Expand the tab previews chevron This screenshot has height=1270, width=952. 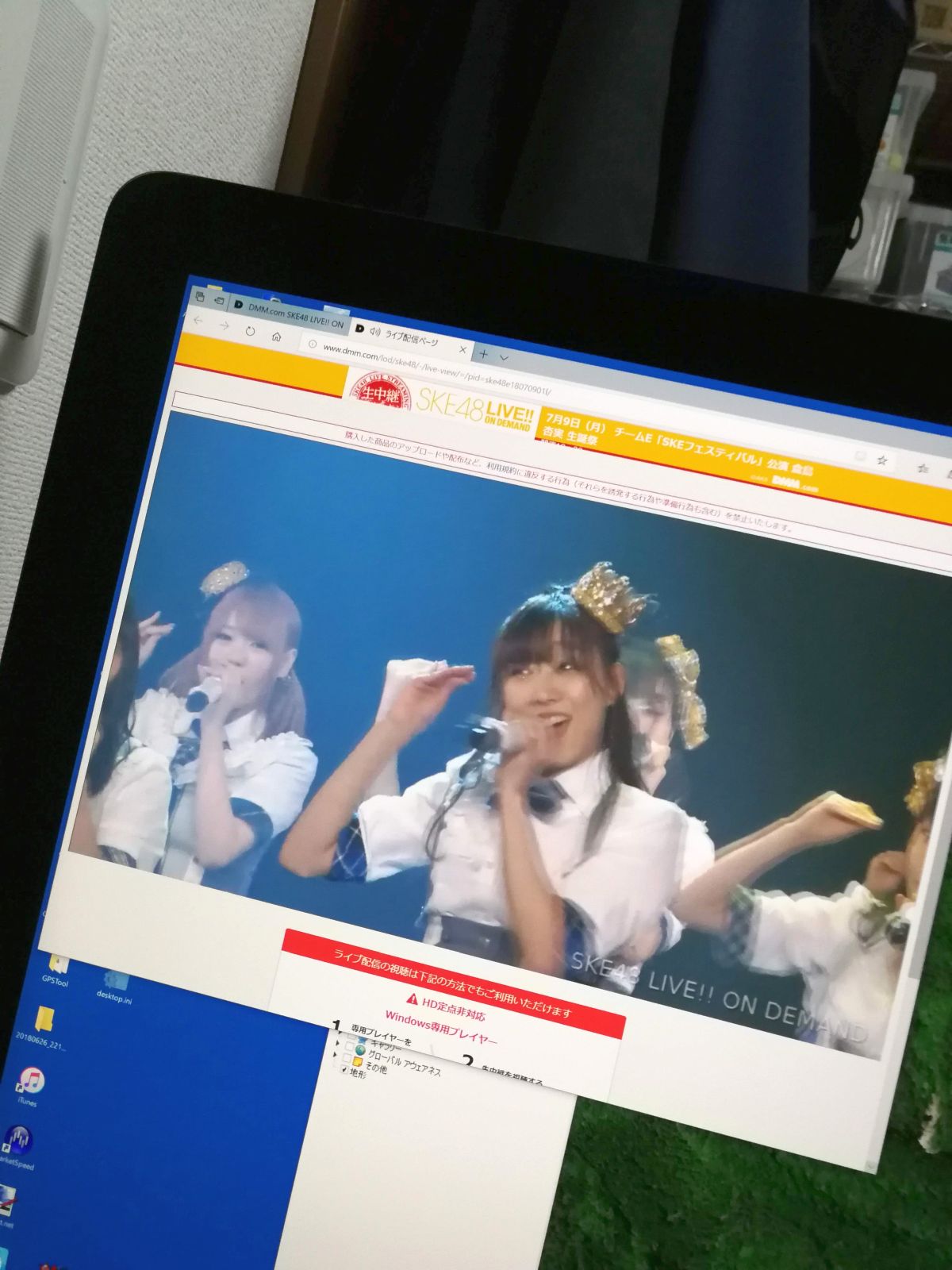[x=504, y=358]
